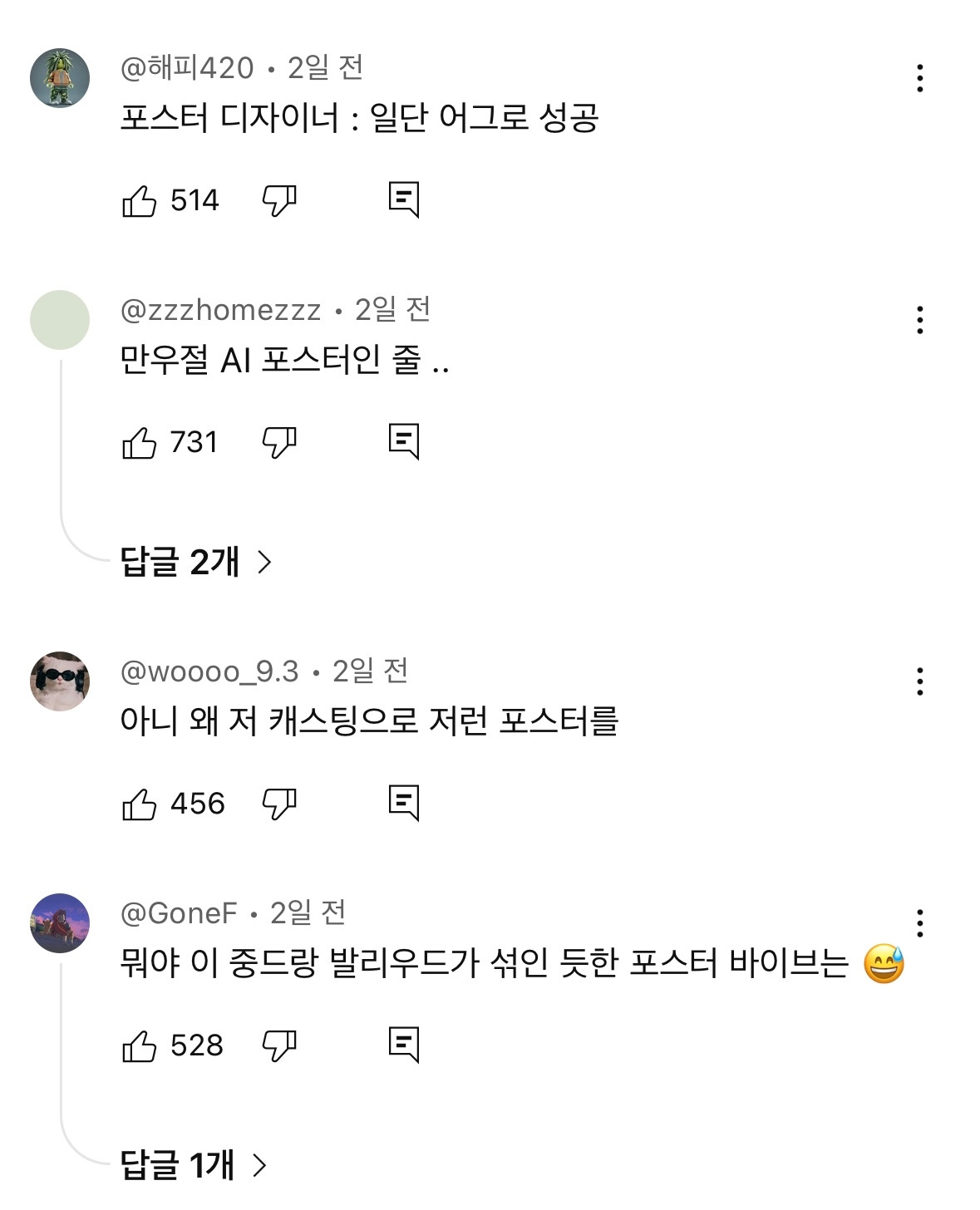980x1210 pixels.
Task: Dislike the @zzzhomezzz comment
Action: click(x=279, y=443)
